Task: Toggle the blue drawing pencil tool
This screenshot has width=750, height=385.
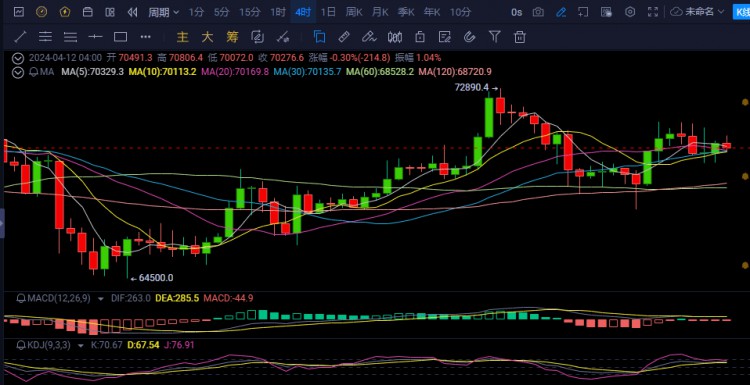Action: pyautogui.click(x=561, y=12)
